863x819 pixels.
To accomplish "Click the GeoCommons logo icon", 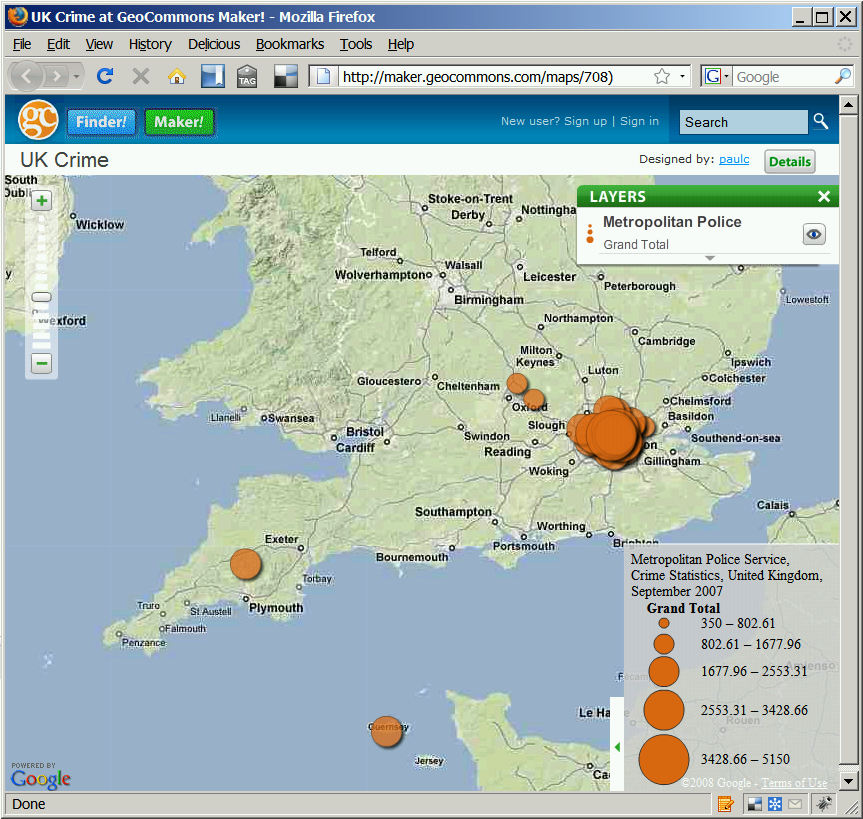I will pos(38,121).
